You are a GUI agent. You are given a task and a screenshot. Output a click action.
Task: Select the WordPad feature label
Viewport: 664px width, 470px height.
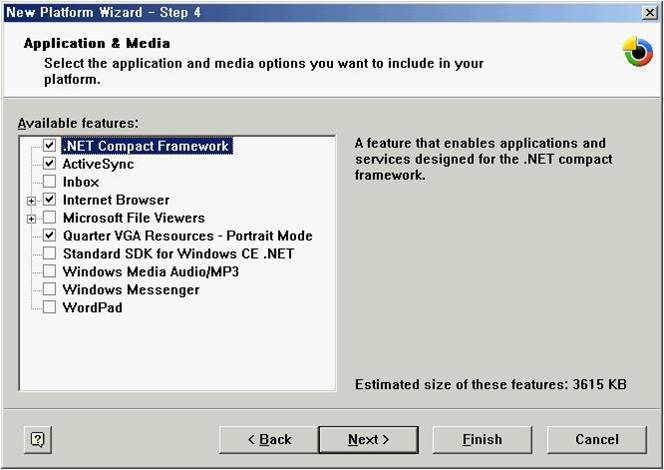92,308
